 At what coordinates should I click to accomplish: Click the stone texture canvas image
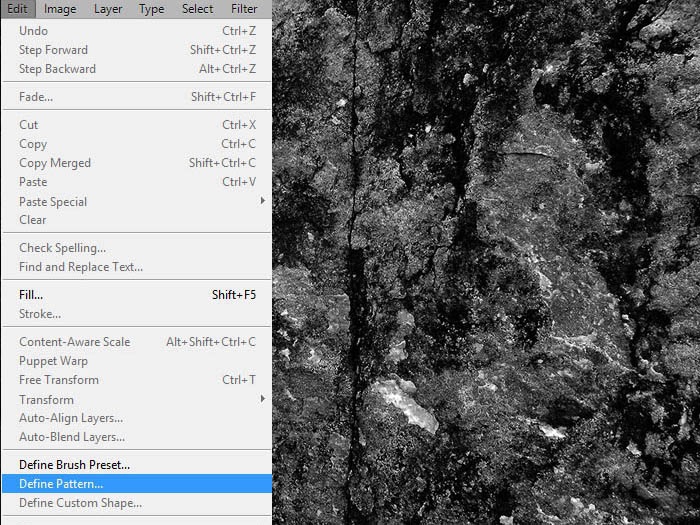pos(486,262)
